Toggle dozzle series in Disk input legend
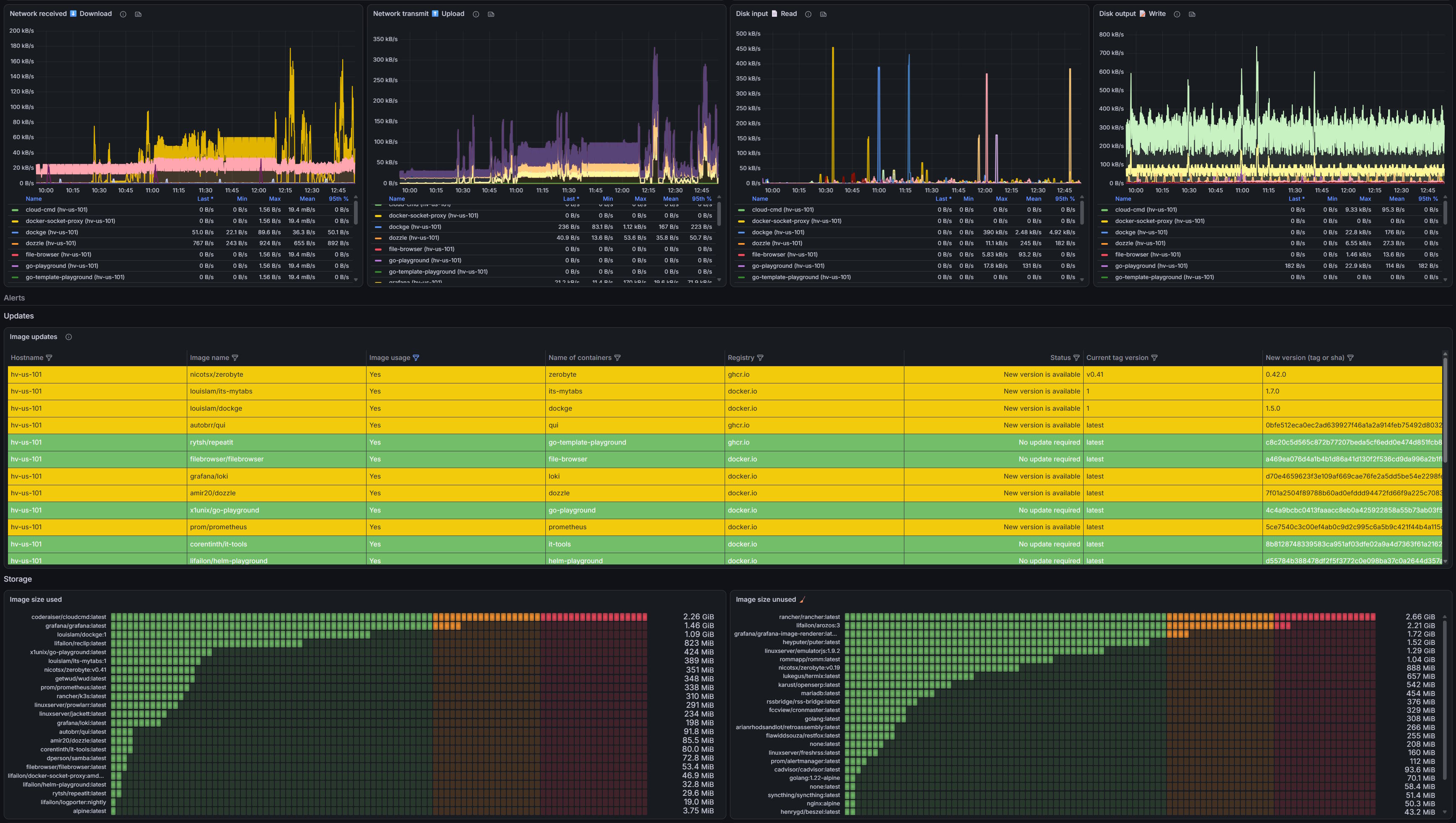This screenshot has height=823, width=1456. (x=777, y=243)
